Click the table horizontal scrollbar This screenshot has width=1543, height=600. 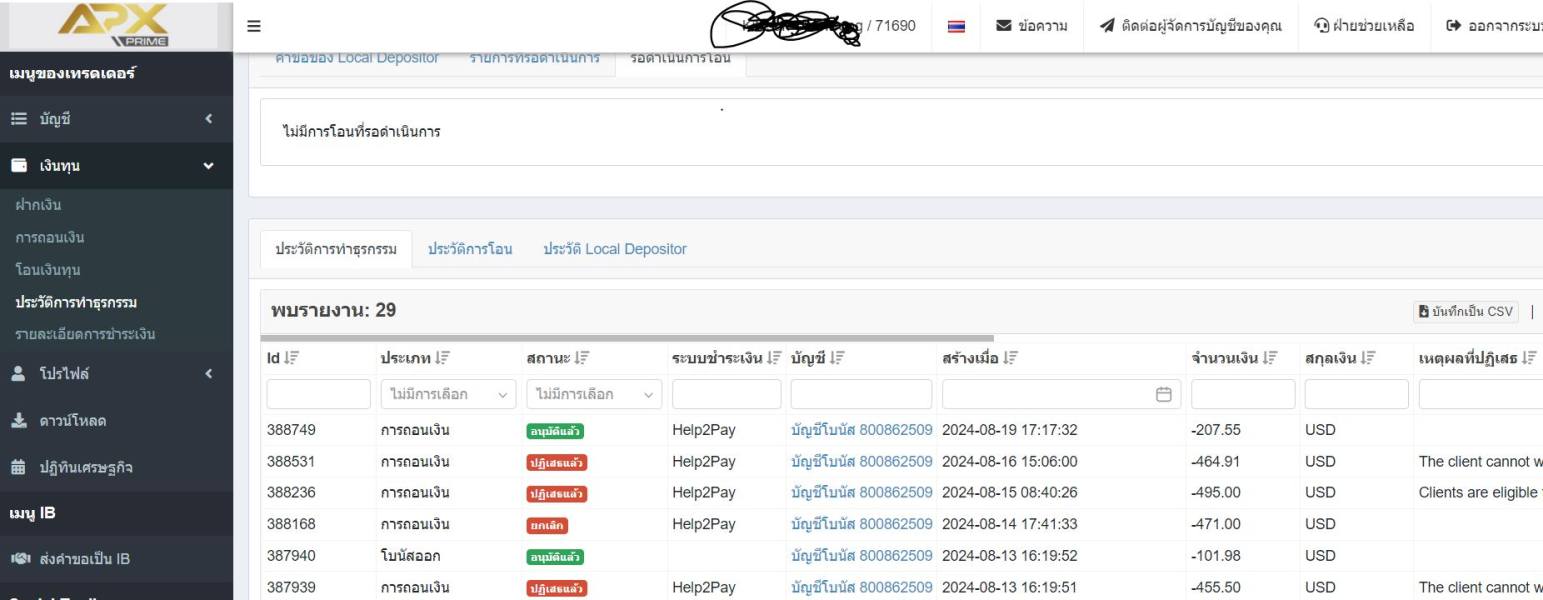point(627,338)
